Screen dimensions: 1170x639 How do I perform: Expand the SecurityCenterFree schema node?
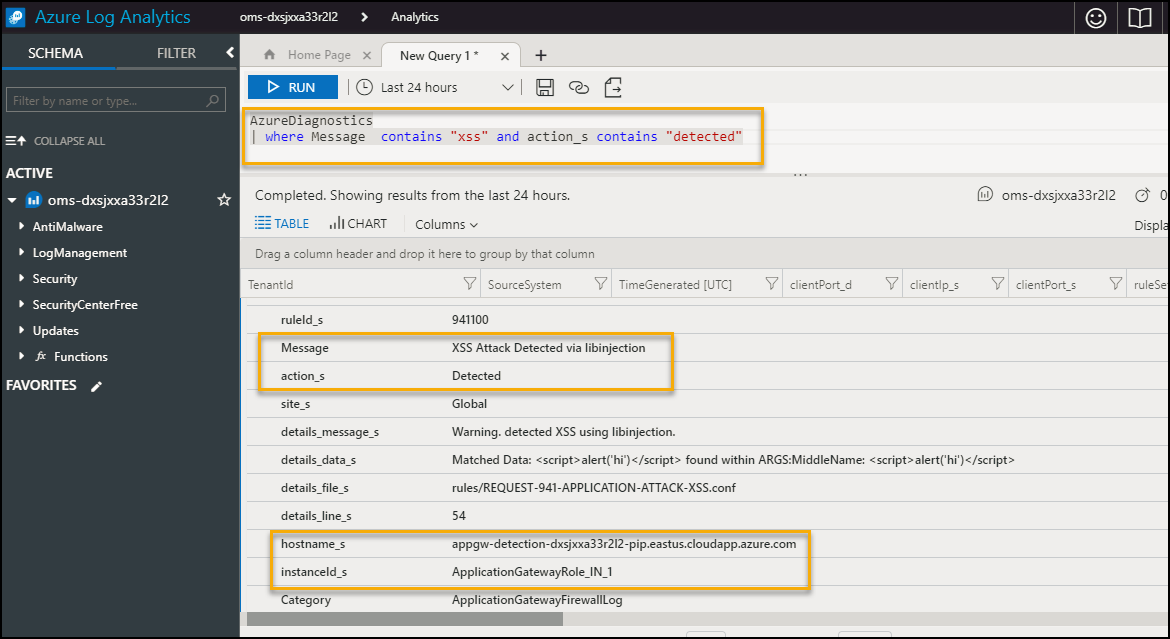click(22, 305)
